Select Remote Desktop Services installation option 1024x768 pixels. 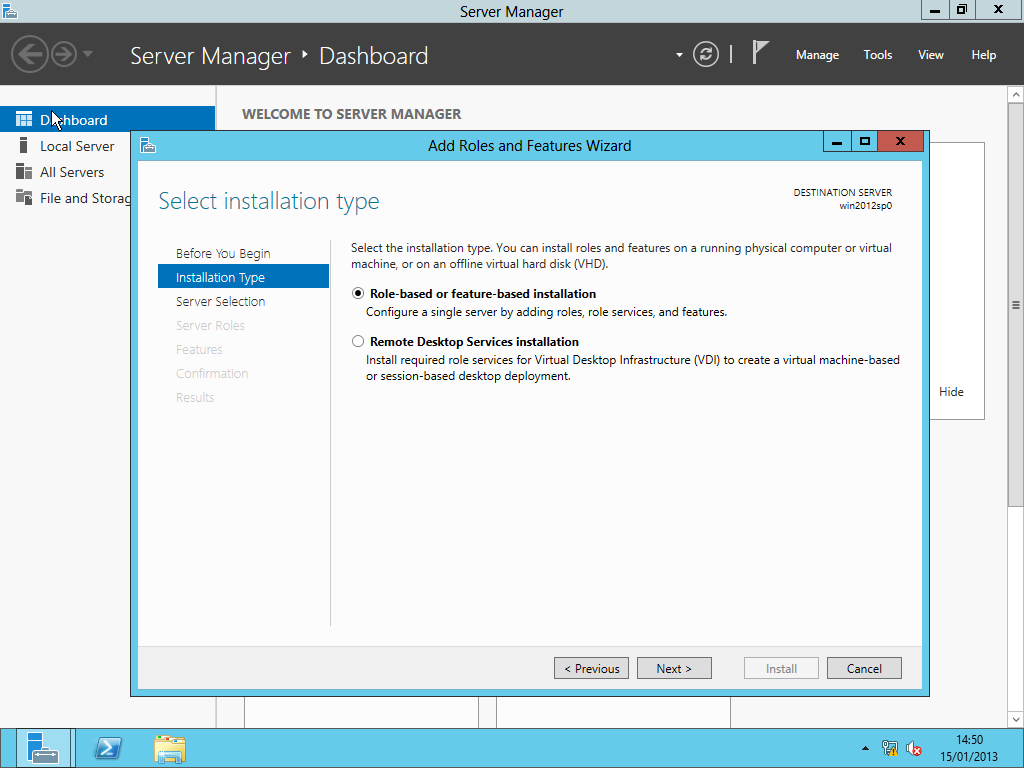pos(358,342)
